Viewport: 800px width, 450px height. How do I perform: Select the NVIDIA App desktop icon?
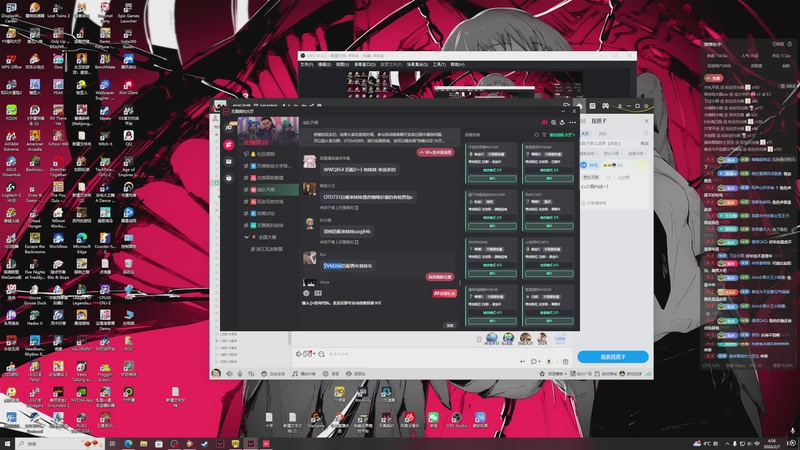pos(82,394)
